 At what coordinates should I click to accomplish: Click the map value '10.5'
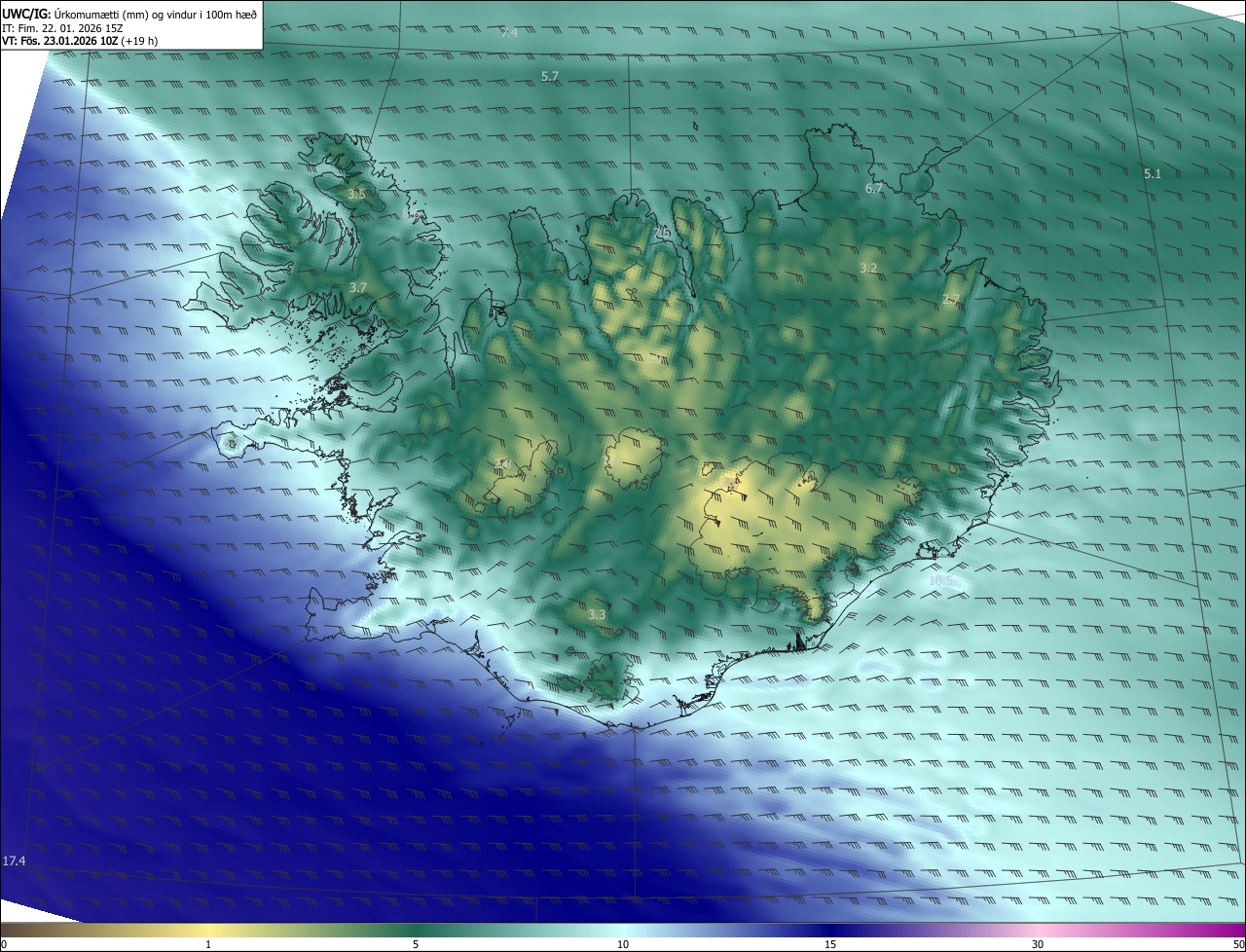pos(940,581)
